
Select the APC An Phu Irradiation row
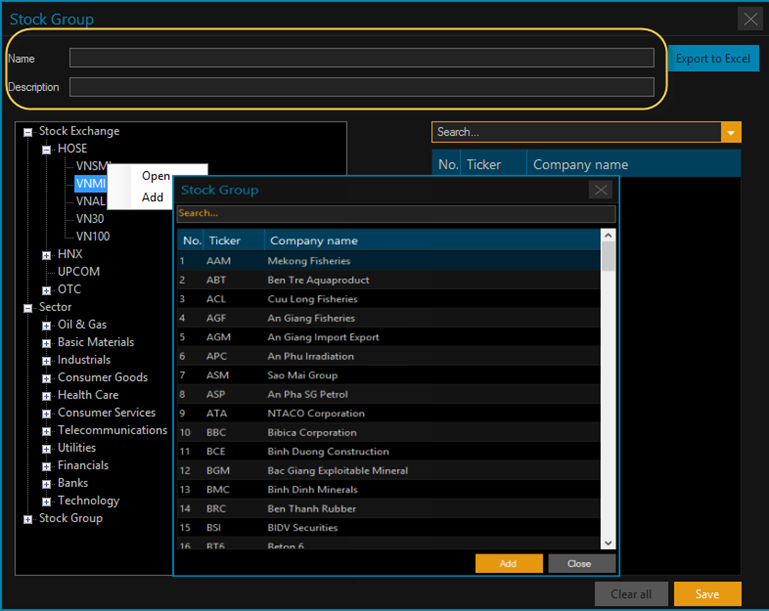point(388,356)
